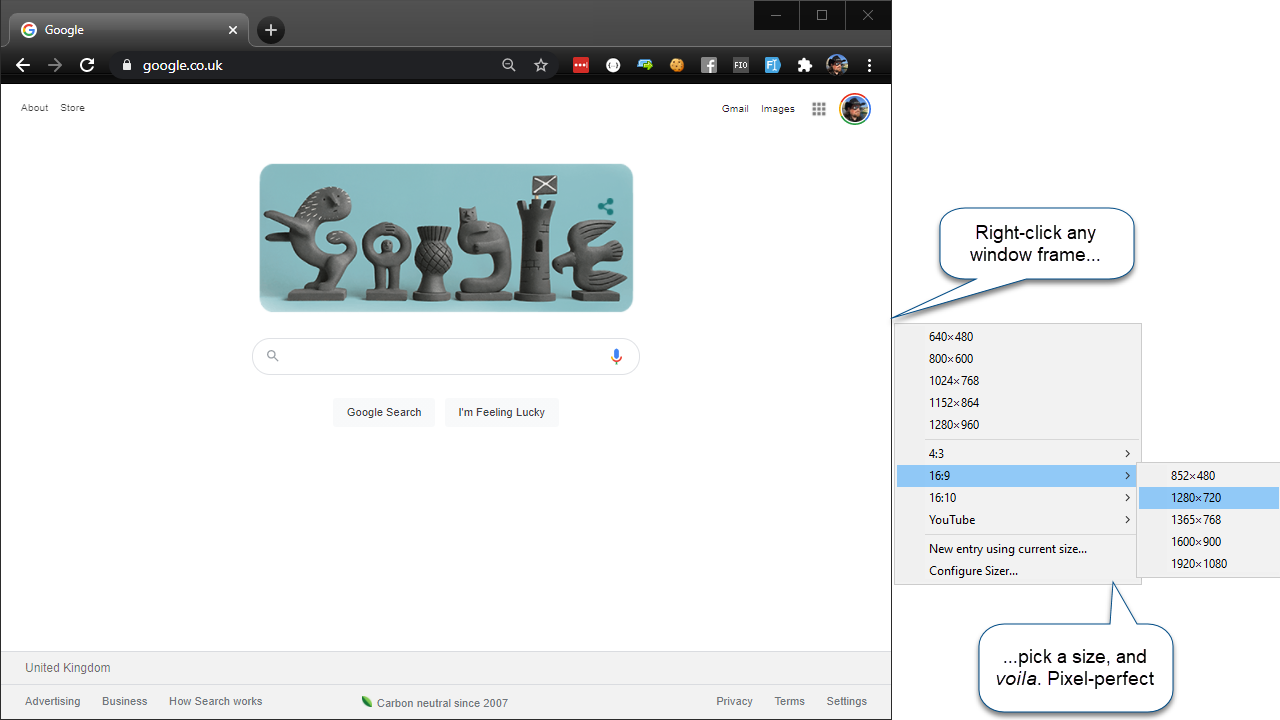This screenshot has height=720, width=1280.
Task: Click the white circle extension icon
Action: tap(613, 65)
